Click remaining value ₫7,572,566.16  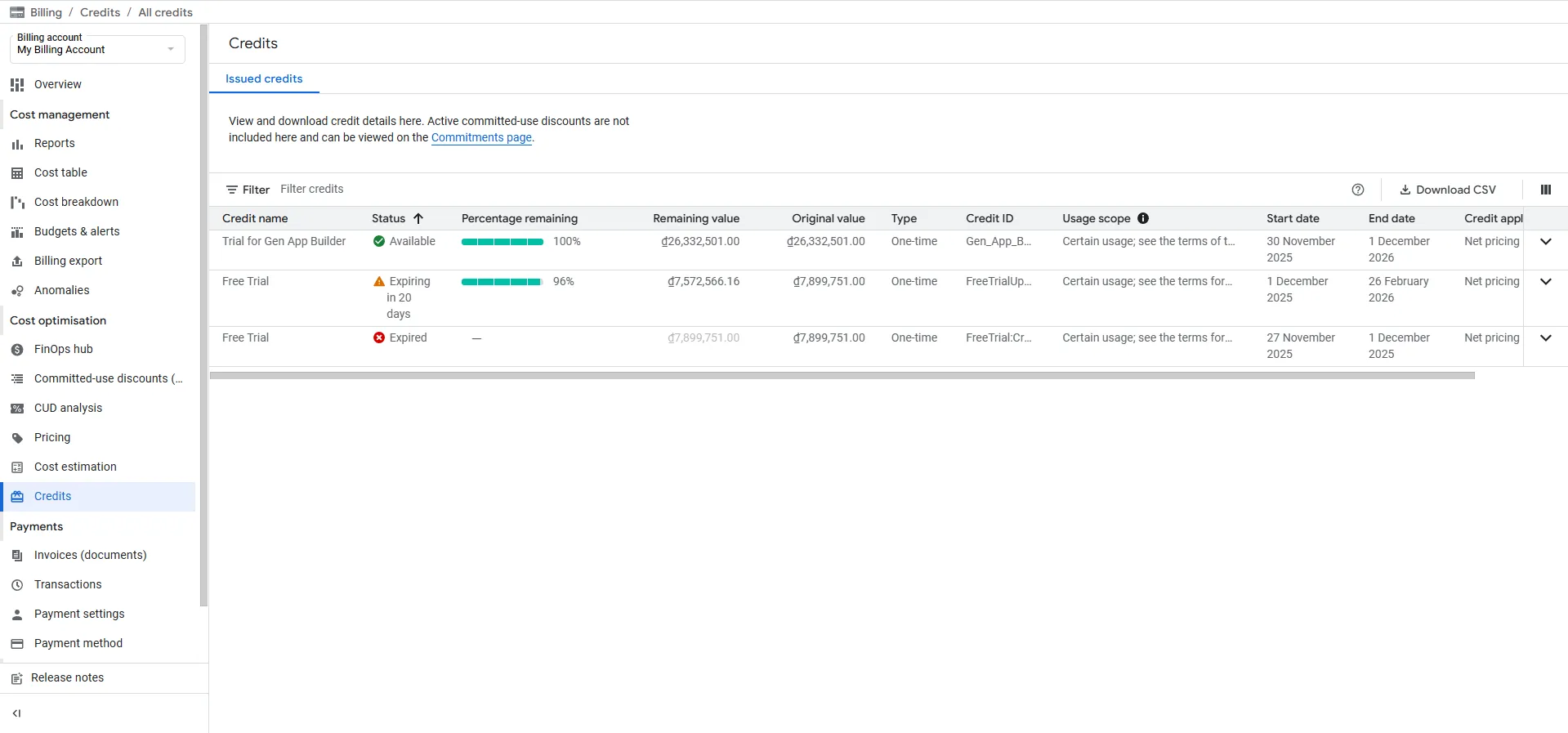click(x=704, y=282)
